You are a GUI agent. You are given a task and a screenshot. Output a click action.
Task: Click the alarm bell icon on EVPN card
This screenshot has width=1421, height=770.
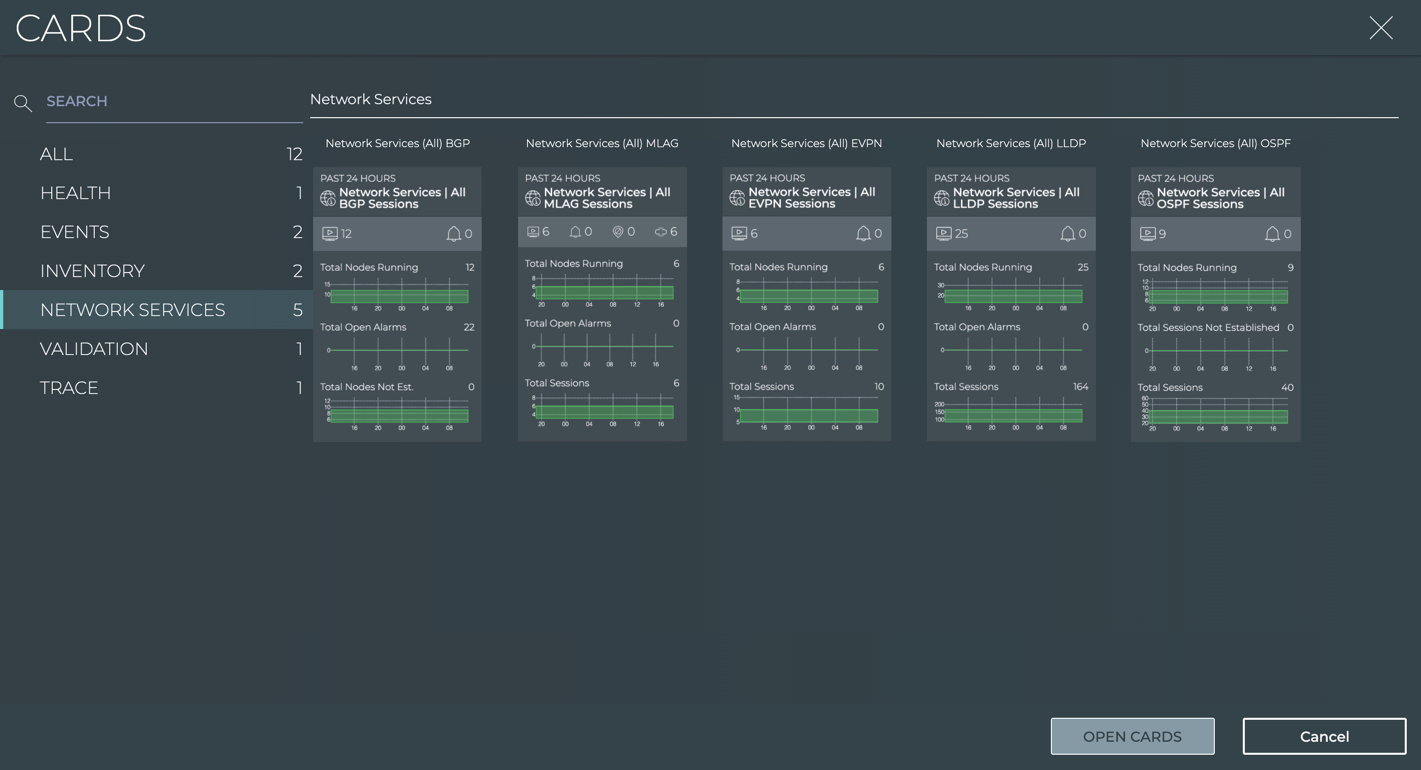coord(863,234)
